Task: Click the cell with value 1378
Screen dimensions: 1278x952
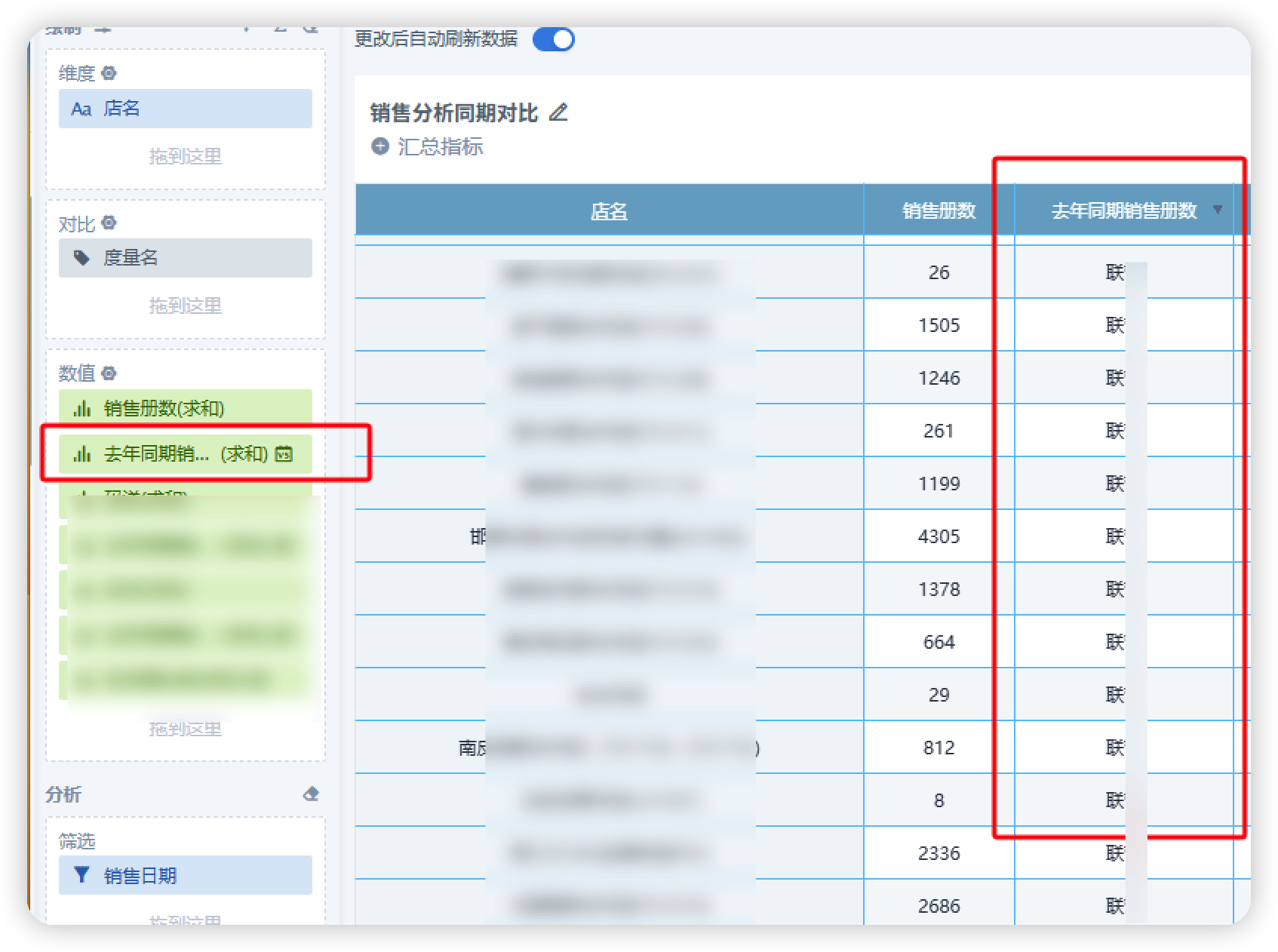Action: pos(939,589)
